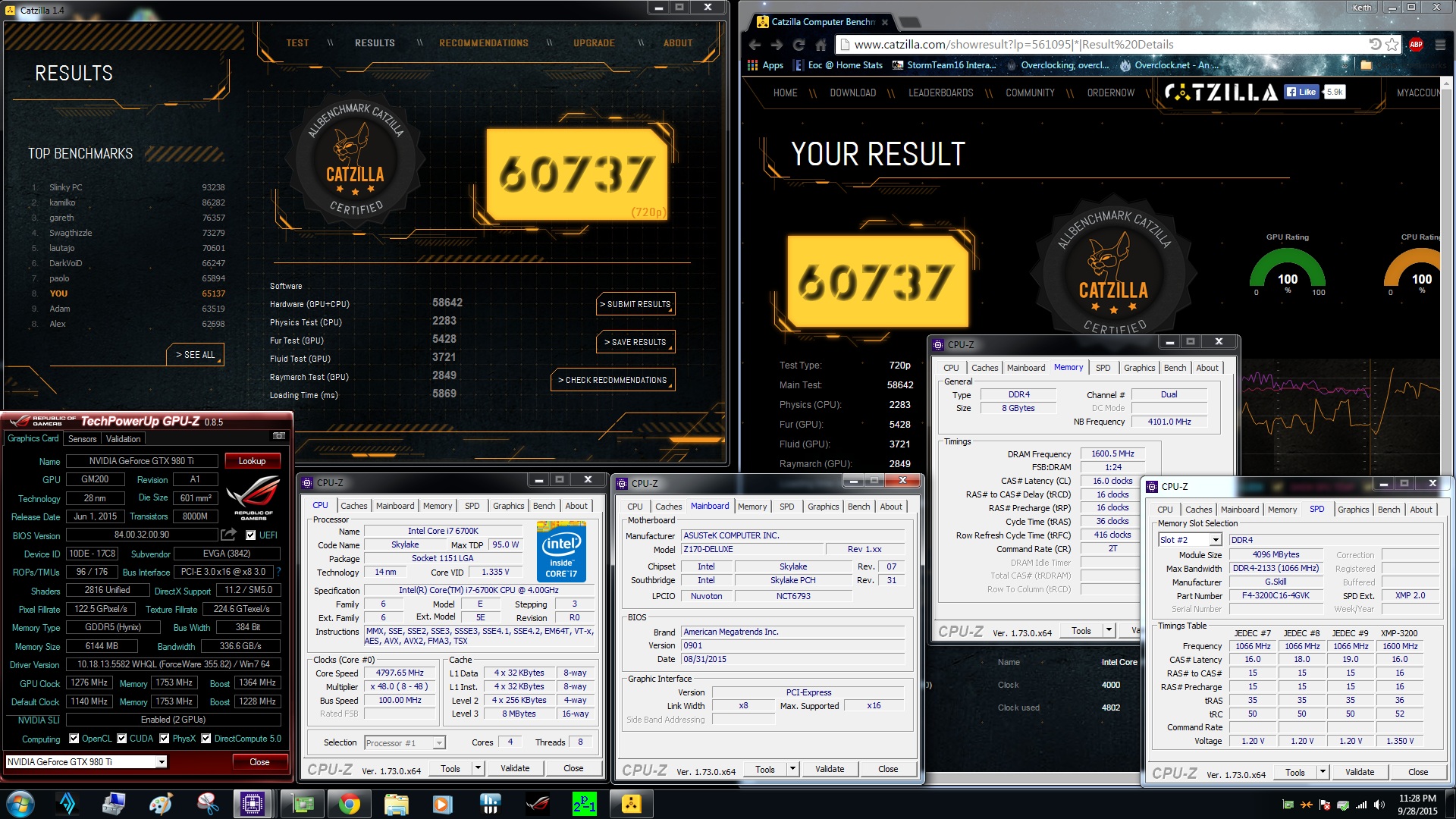Click SEE ALL under top benchmarks
This screenshot has width=1456, height=819.
click(195, 354)
